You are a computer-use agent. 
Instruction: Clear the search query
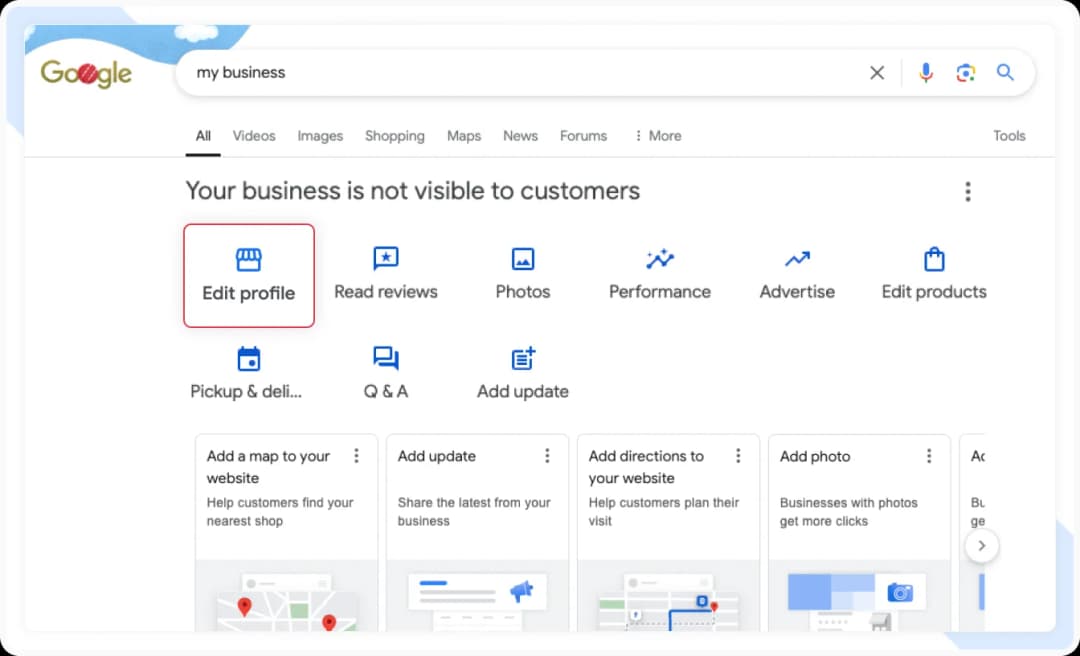[877, 72]
